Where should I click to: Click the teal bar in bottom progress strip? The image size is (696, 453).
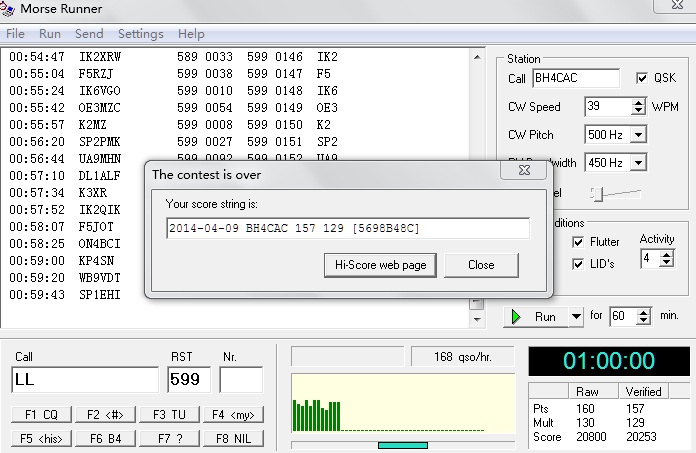(403, 445)
